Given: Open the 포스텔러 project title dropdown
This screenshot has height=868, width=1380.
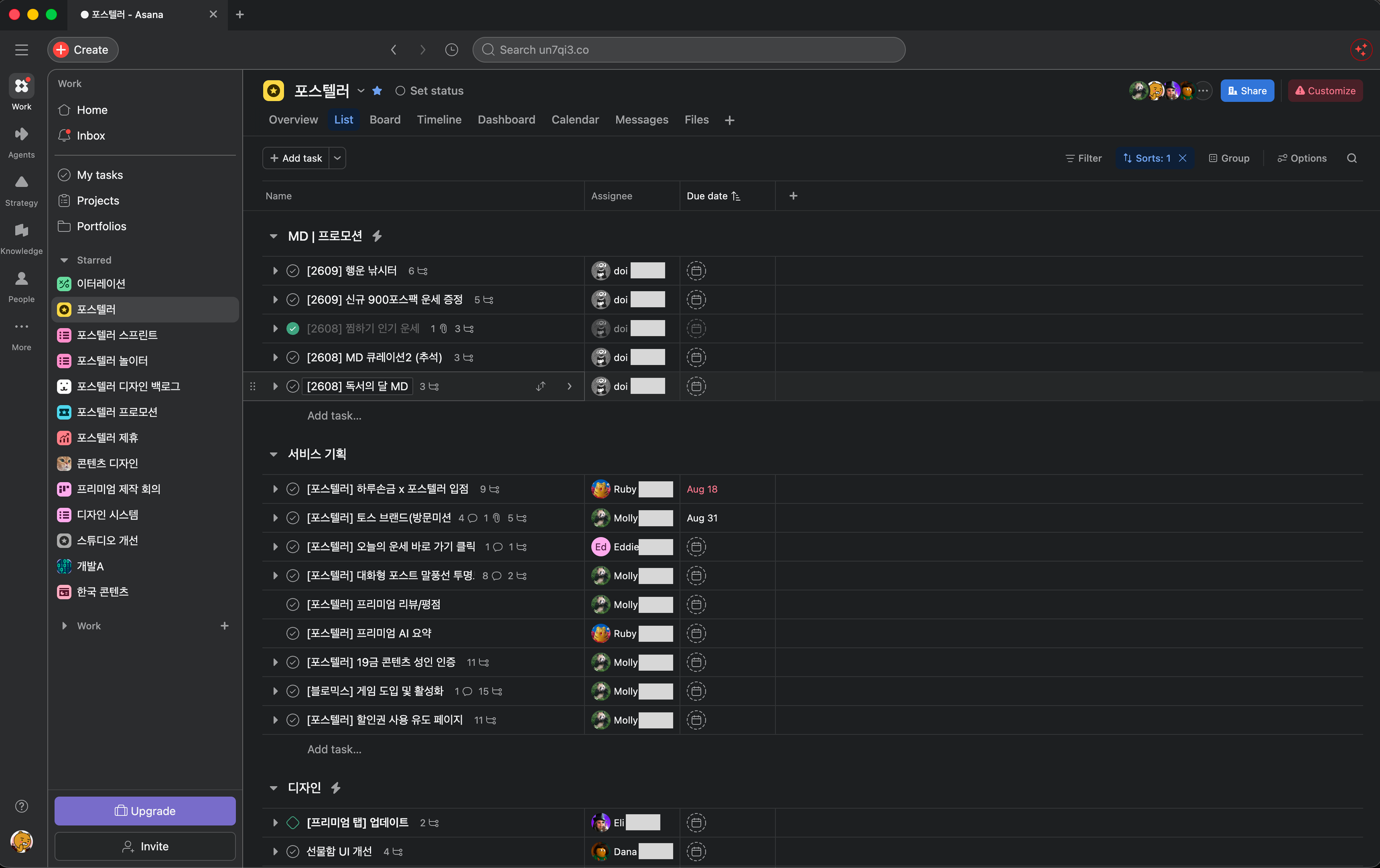Looking at the screenshot, I should click(361, 91).
